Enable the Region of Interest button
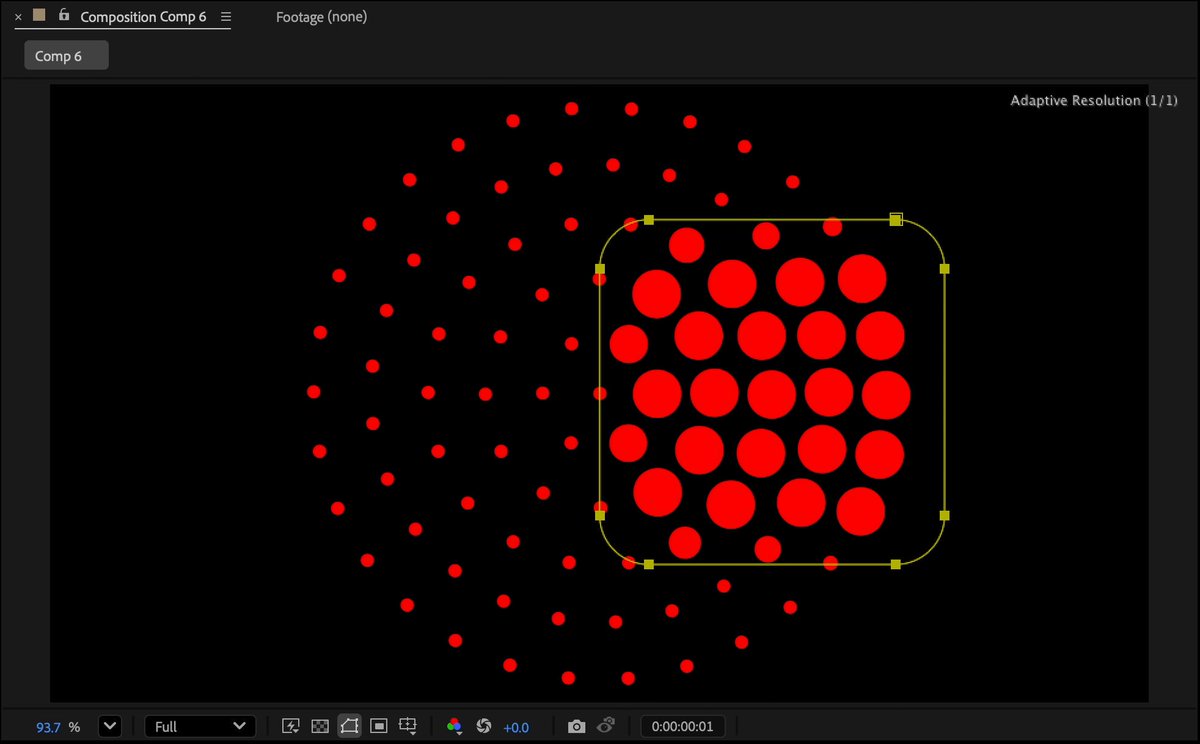The image size is (1200, 744). tap(378, 727)
